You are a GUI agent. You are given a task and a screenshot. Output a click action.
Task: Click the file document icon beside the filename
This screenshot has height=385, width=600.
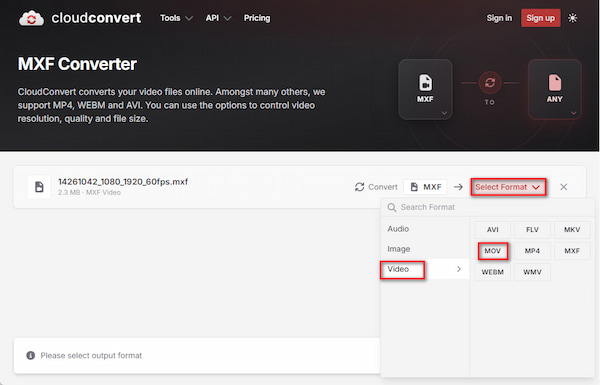[x=39, y=187]
